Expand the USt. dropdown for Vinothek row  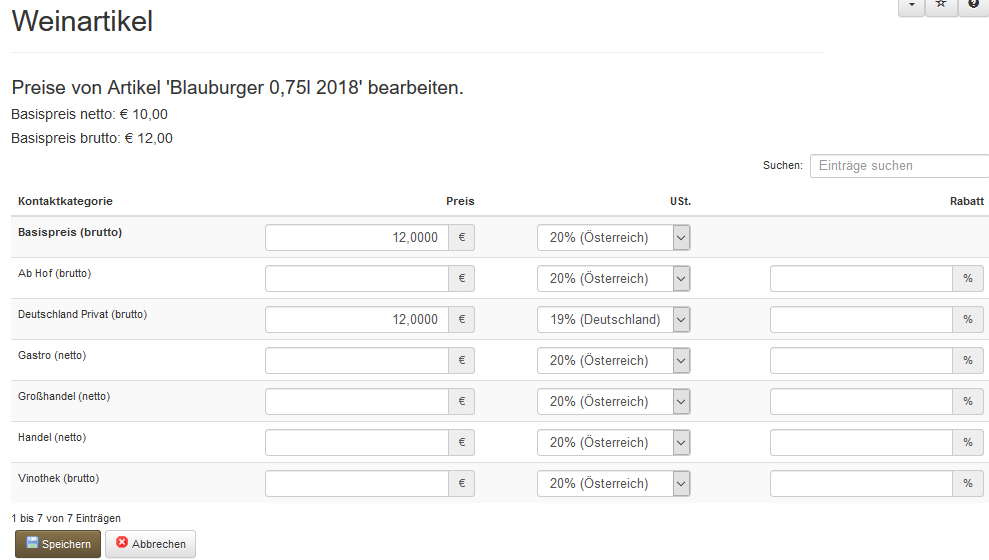click(613, 484)
